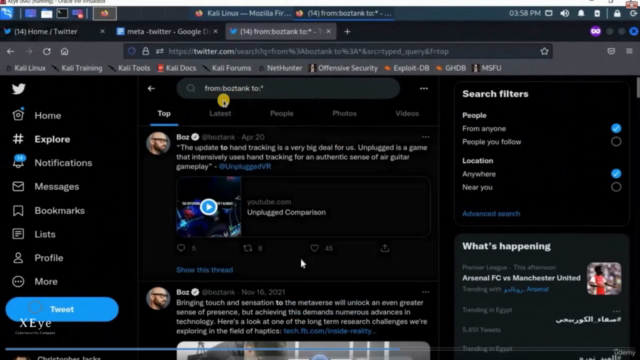Switch to the Latest results tab
This screenshot has height=360, width=640.
tap(220, 113)
